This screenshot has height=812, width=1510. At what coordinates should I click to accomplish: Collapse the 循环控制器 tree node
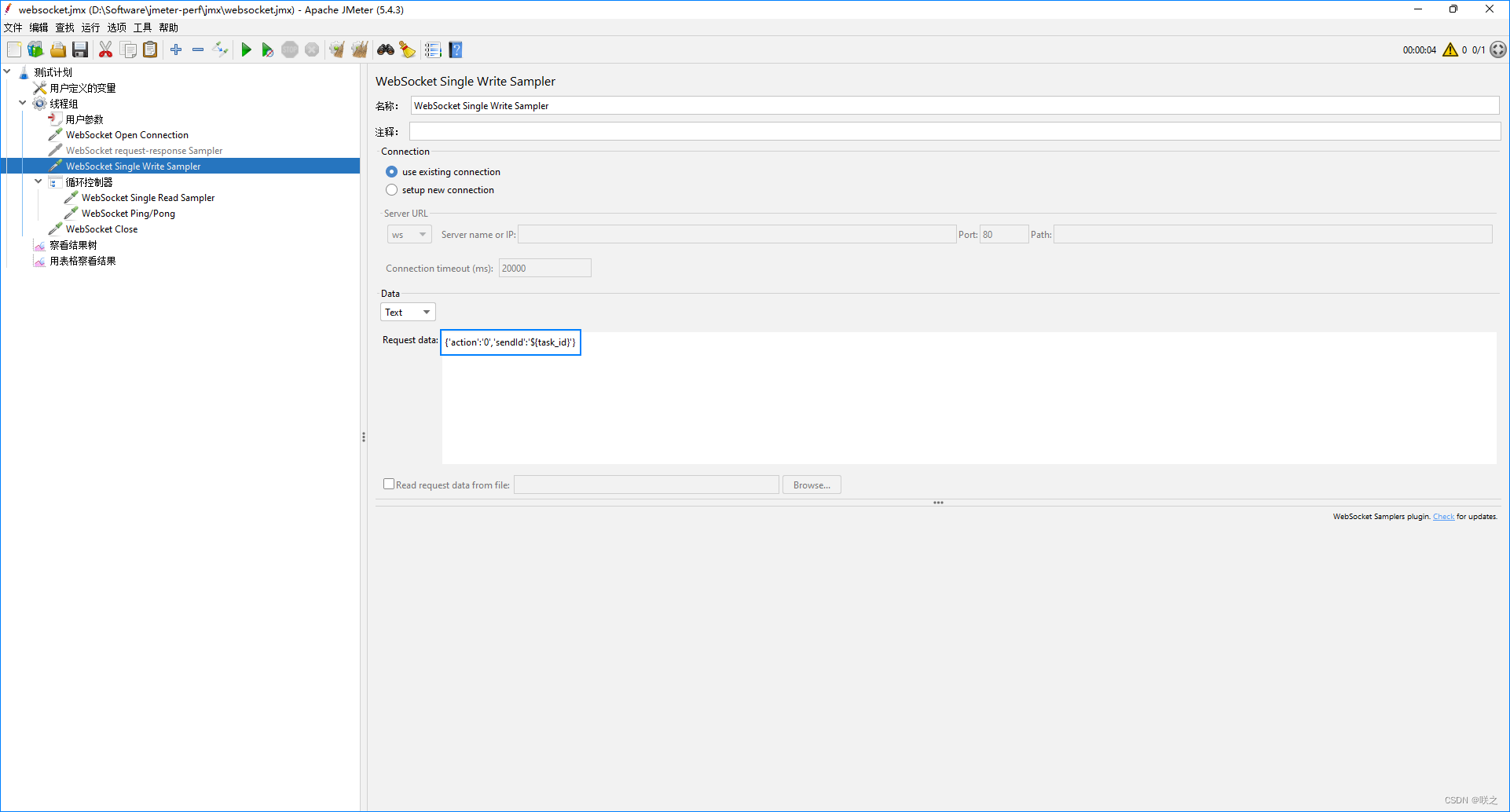(x=38, y=181)
